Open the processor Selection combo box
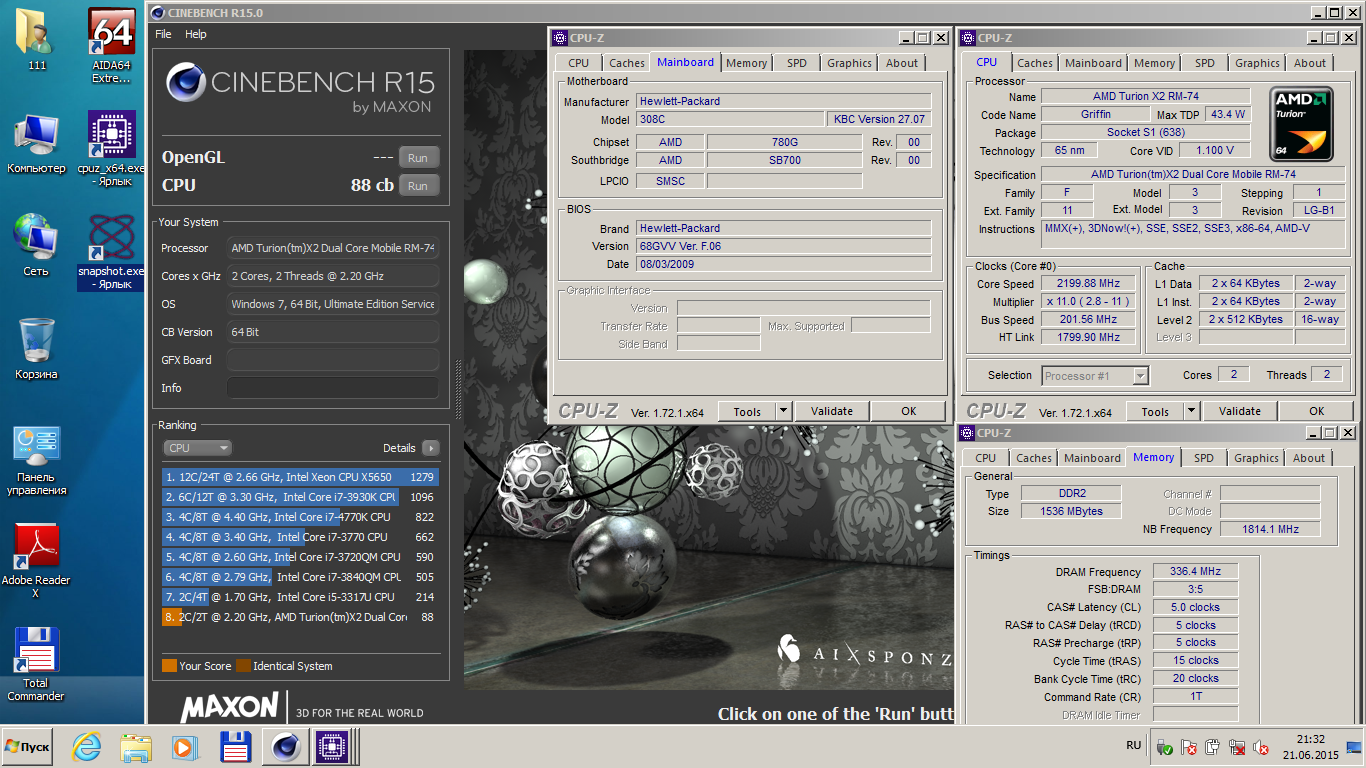 (x=1094, y=376)
